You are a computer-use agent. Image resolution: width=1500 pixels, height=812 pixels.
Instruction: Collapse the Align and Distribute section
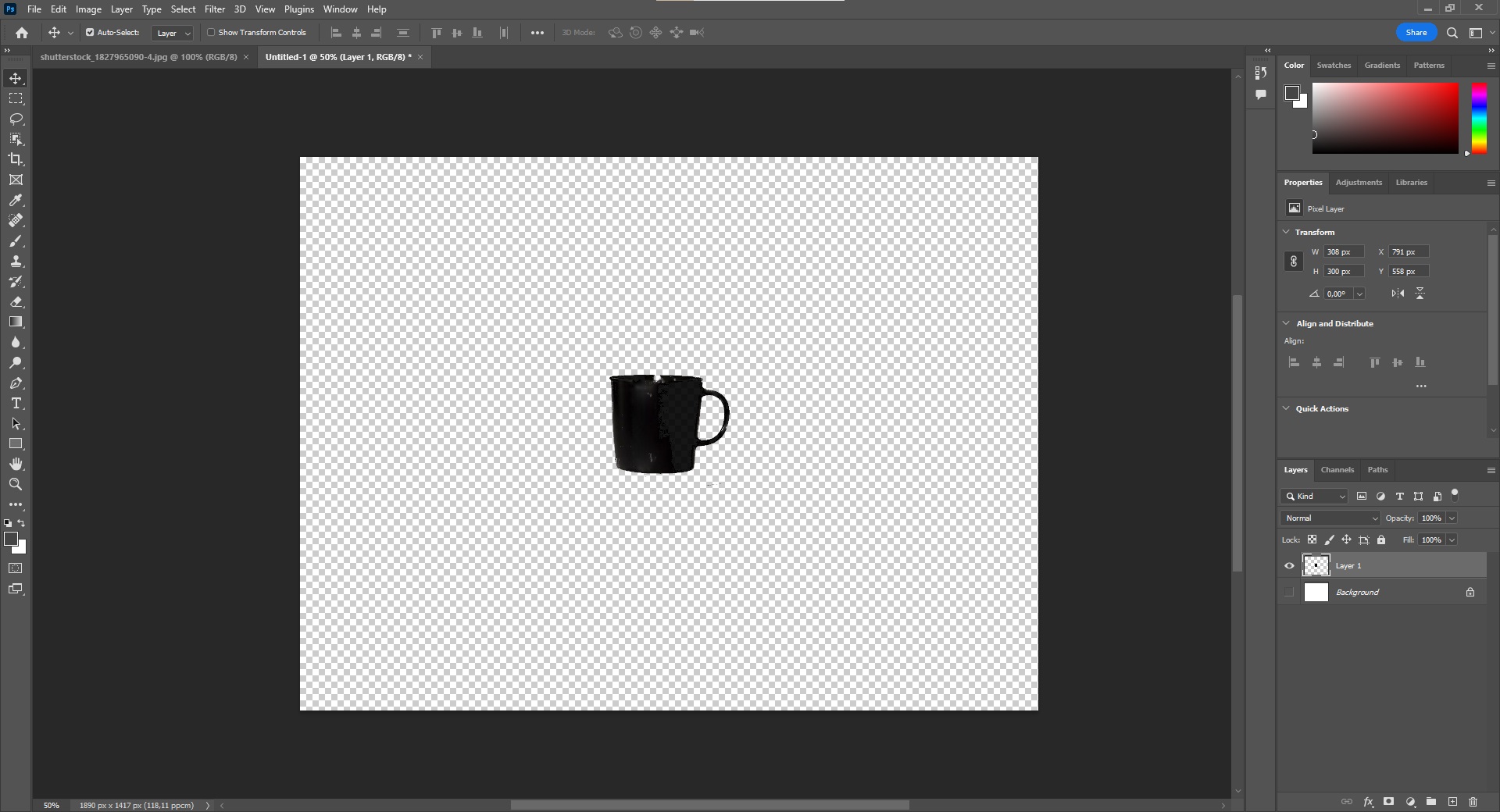pos(1287,323)
